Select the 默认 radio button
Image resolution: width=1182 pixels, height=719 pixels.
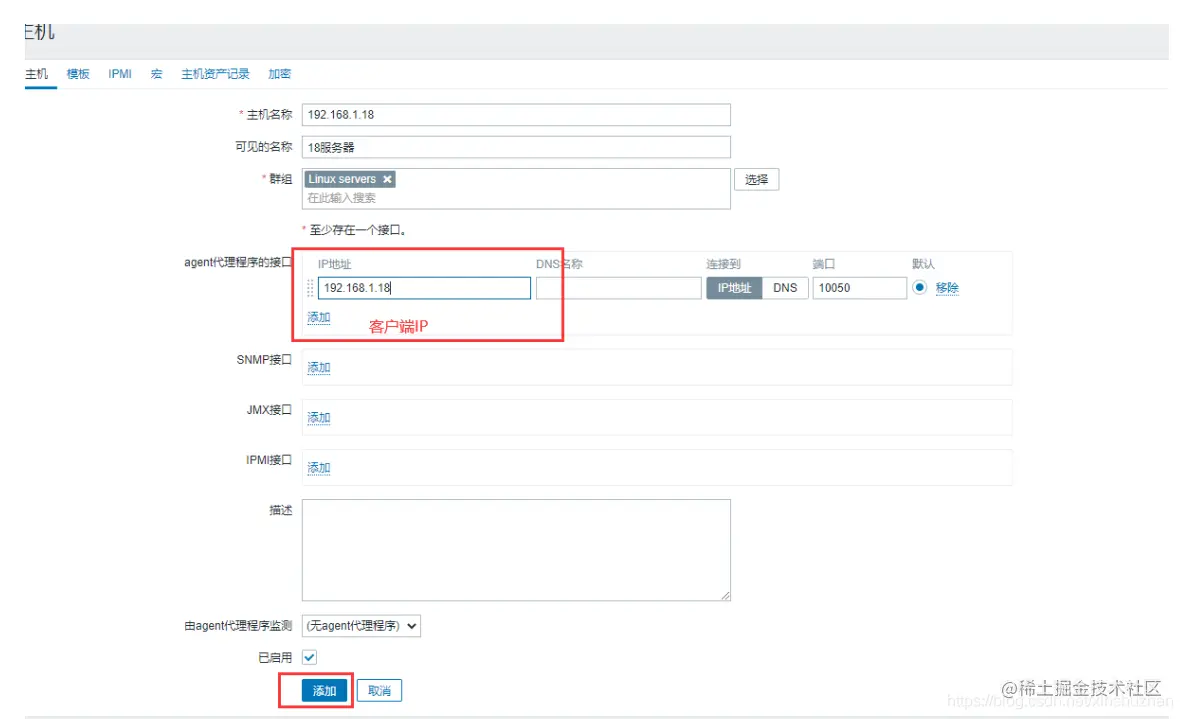[920, 287]
